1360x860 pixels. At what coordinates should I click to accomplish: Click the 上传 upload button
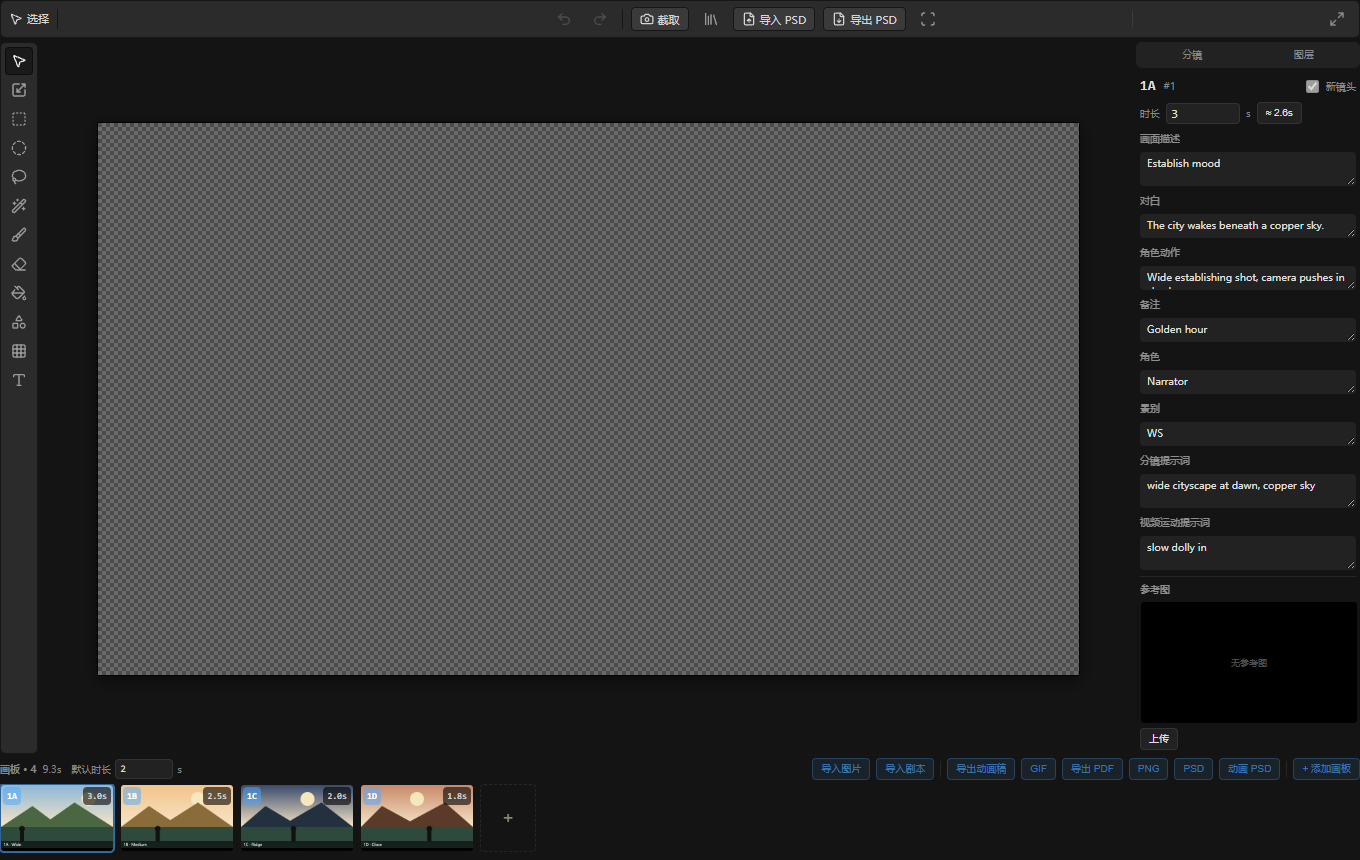tap(1159, 739)
